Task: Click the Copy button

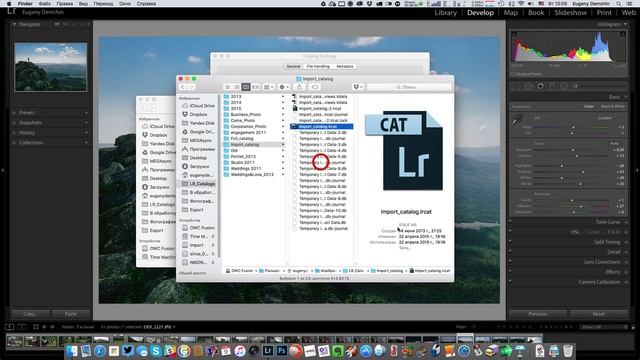Action: coord(30,314)
